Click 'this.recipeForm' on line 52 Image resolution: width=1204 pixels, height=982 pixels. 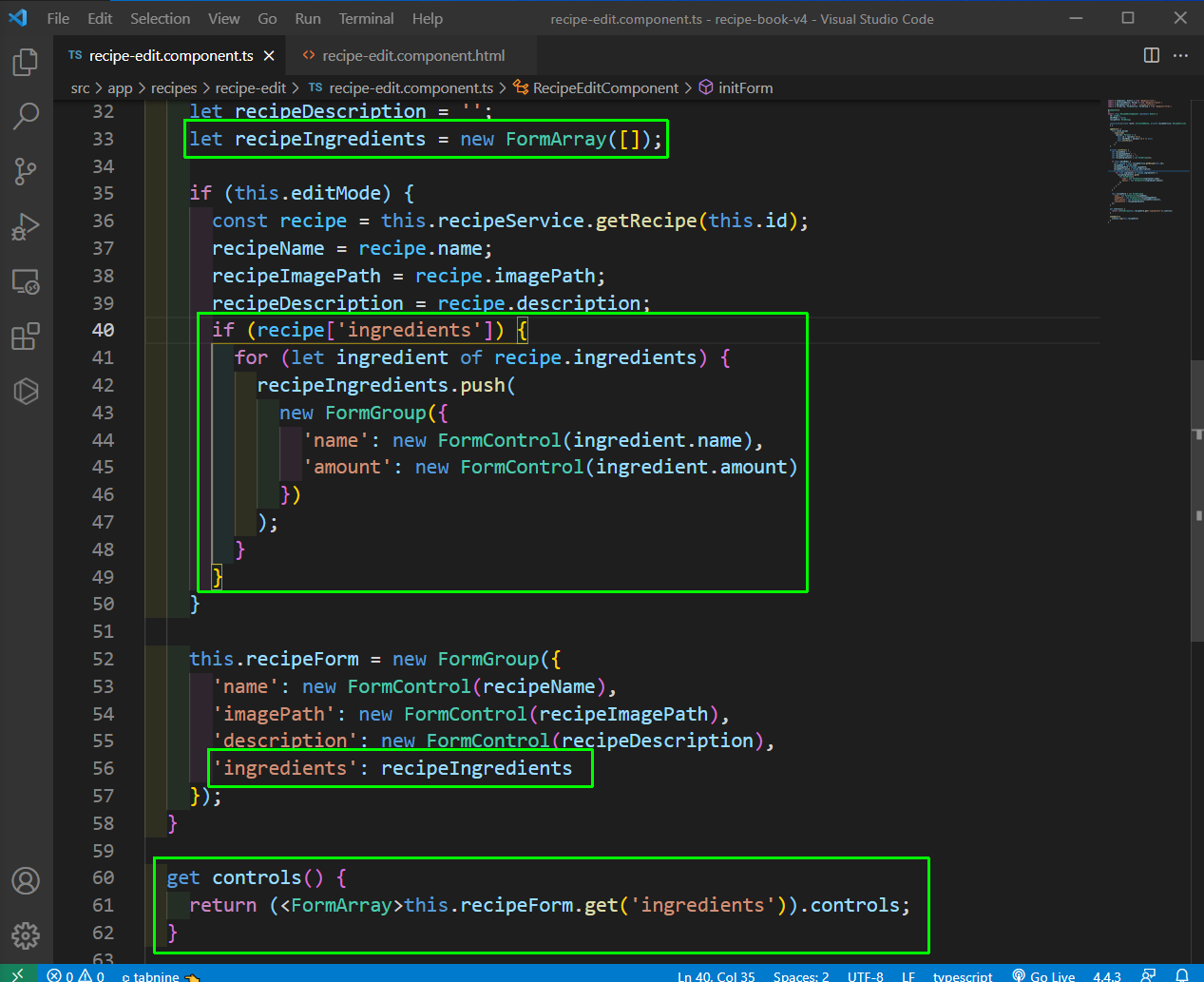tap(275, 659)
